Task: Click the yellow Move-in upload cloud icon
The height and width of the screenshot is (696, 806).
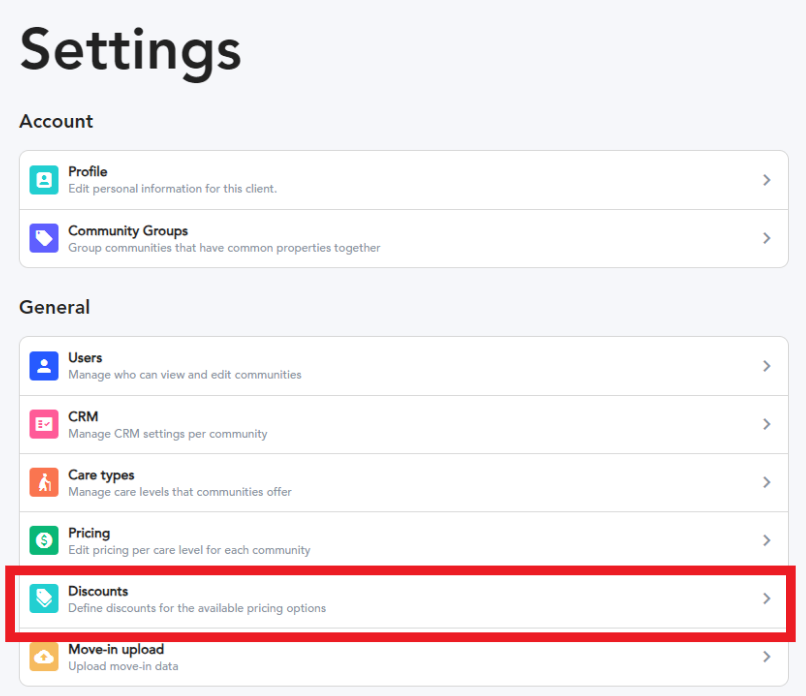Action: 44,656
